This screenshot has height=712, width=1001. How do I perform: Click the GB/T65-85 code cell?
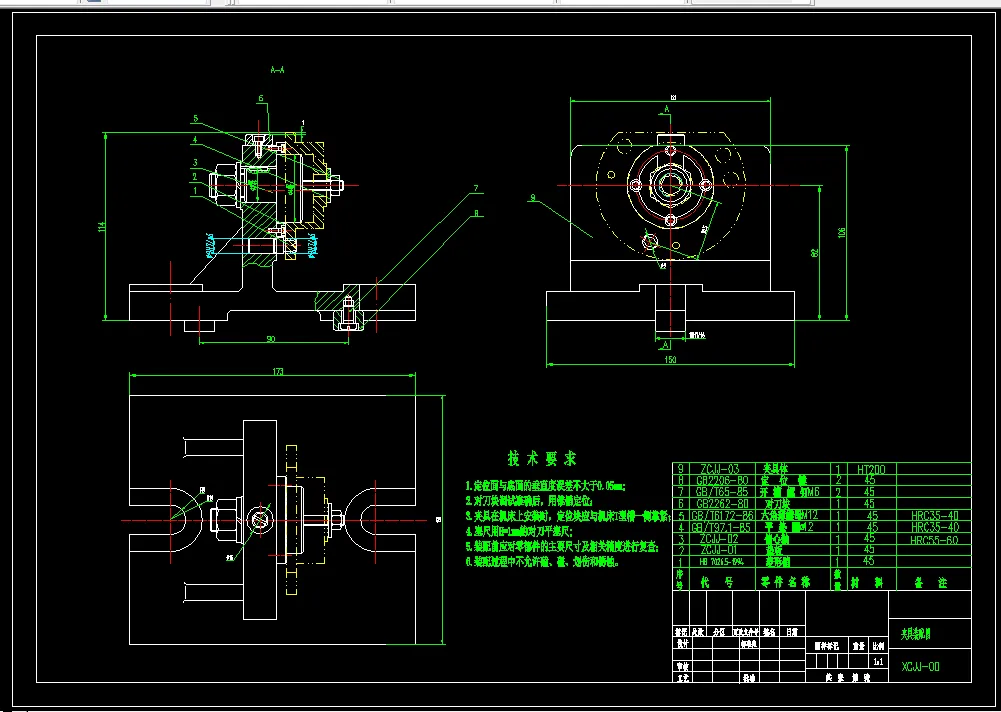[x=721, y=492]
